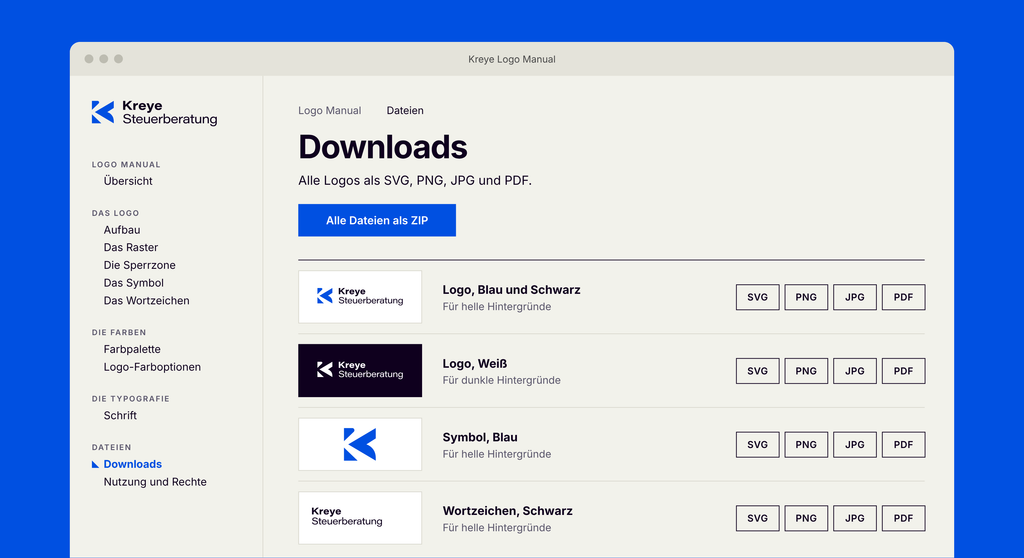Download JPG of Symbol, Blau
The image size is (1024, 558).
[855, 445]
